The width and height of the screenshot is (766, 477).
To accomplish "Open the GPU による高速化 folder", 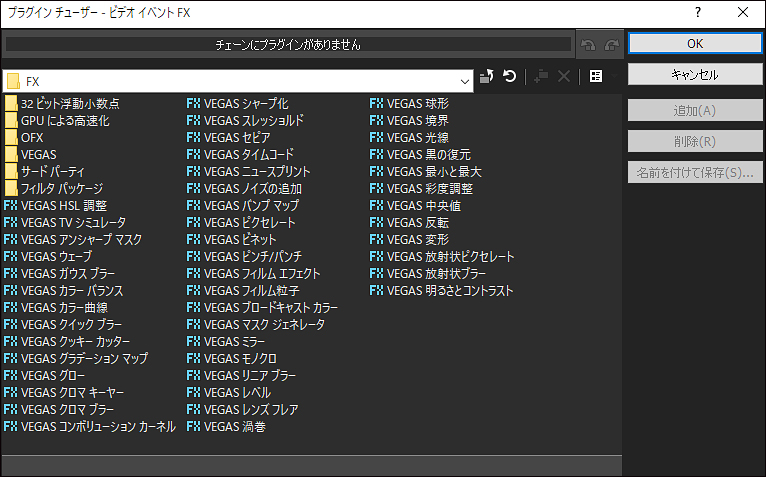I will click(x=57, y=121).
